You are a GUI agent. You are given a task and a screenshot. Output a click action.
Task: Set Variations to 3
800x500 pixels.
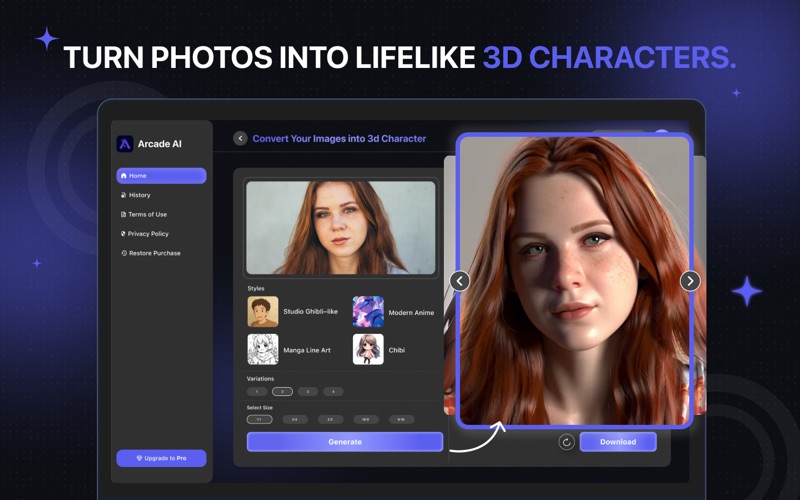coord(308,392)
